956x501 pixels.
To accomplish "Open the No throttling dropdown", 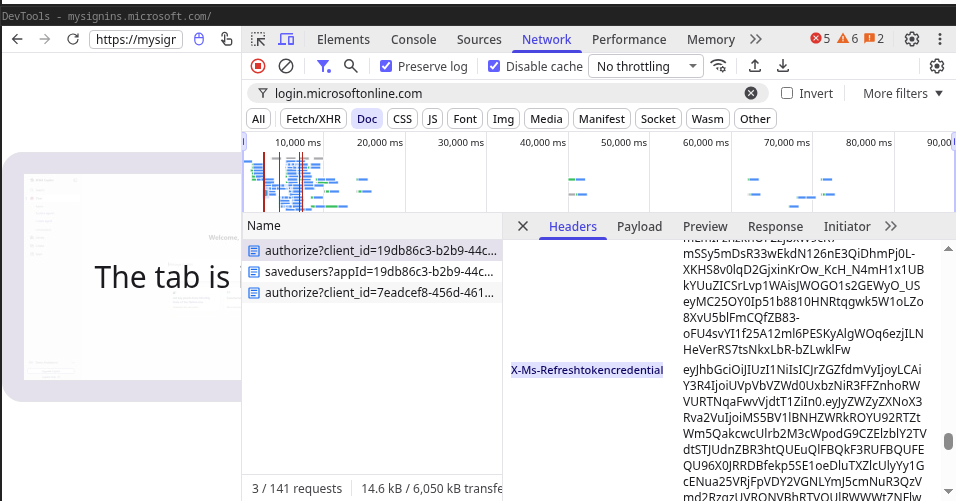I will tap(645, 66).
